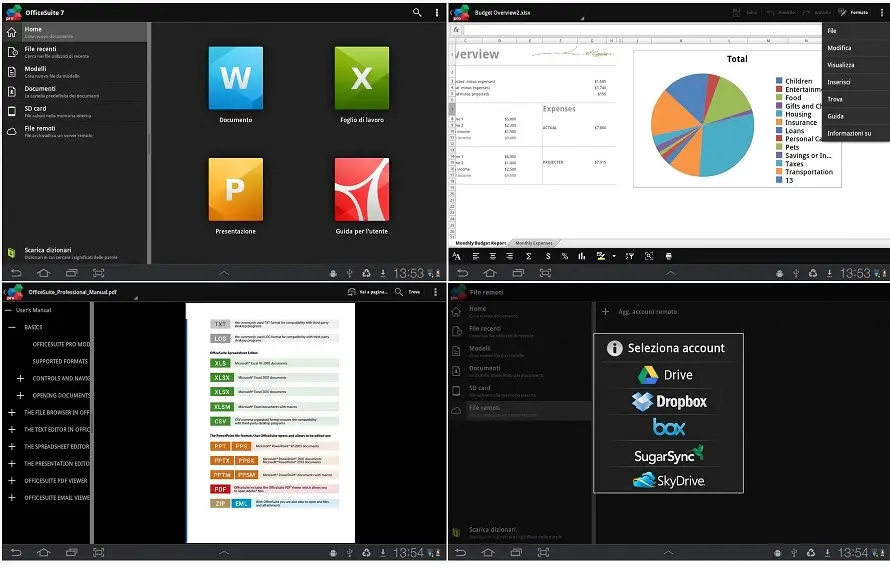Open File recenti in OfficeSuite 7 home sidebar

75,52
